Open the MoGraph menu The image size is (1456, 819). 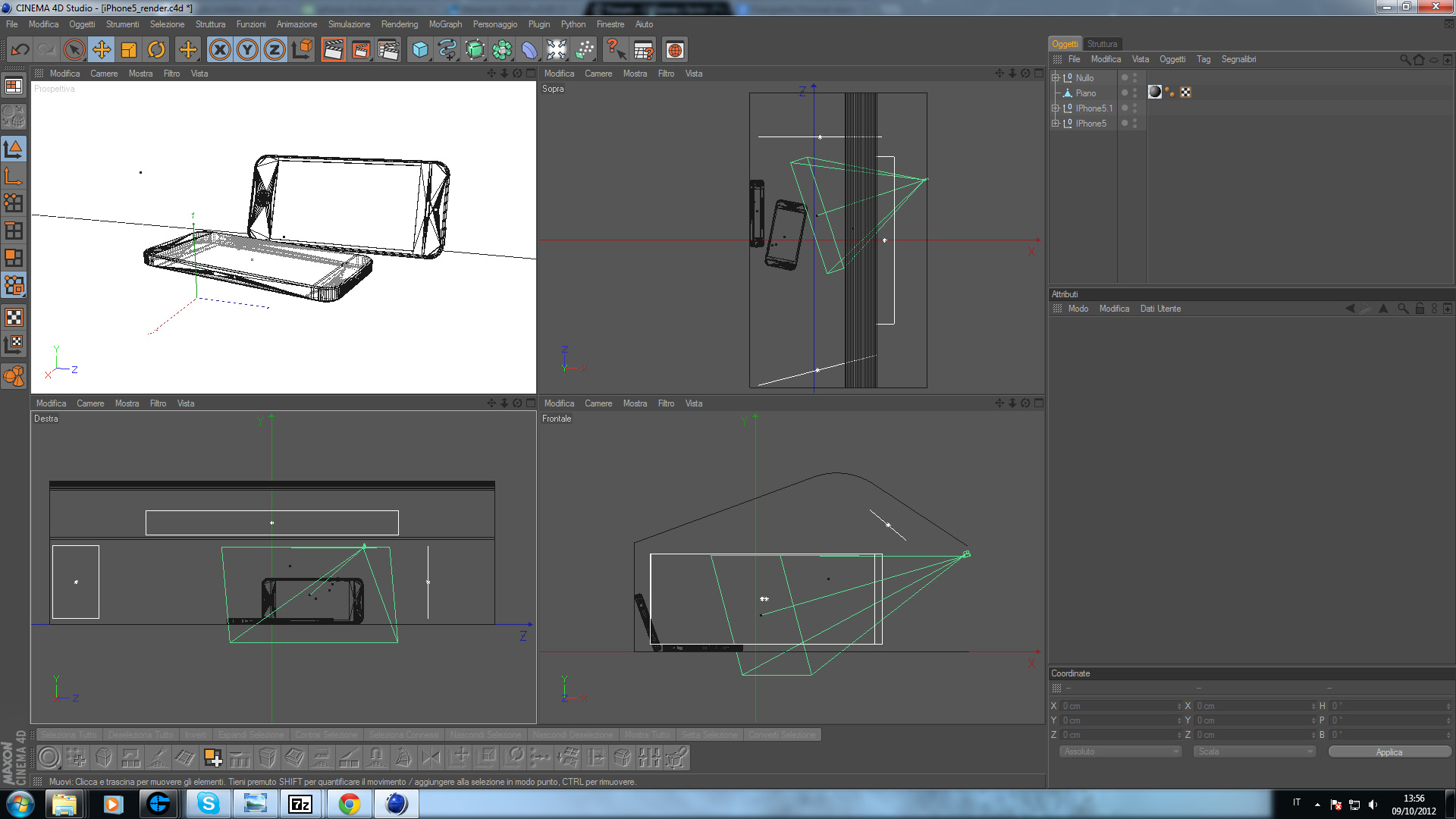444,24
